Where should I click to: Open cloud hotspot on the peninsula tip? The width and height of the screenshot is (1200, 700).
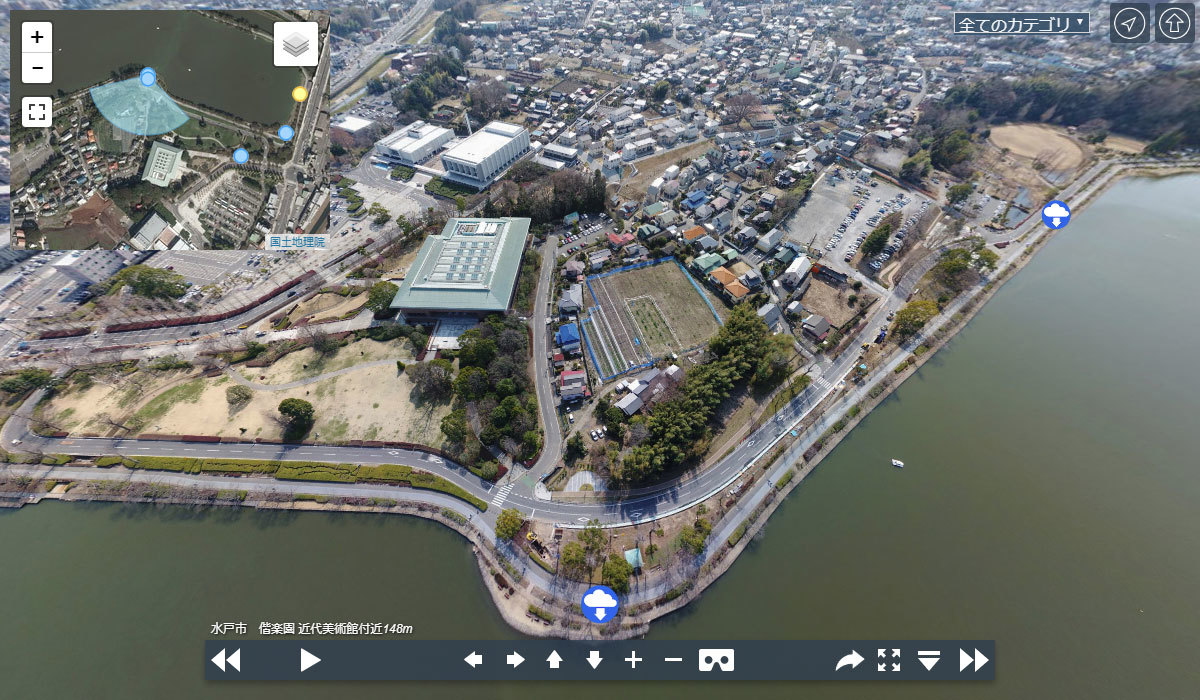tap(600, 604)
